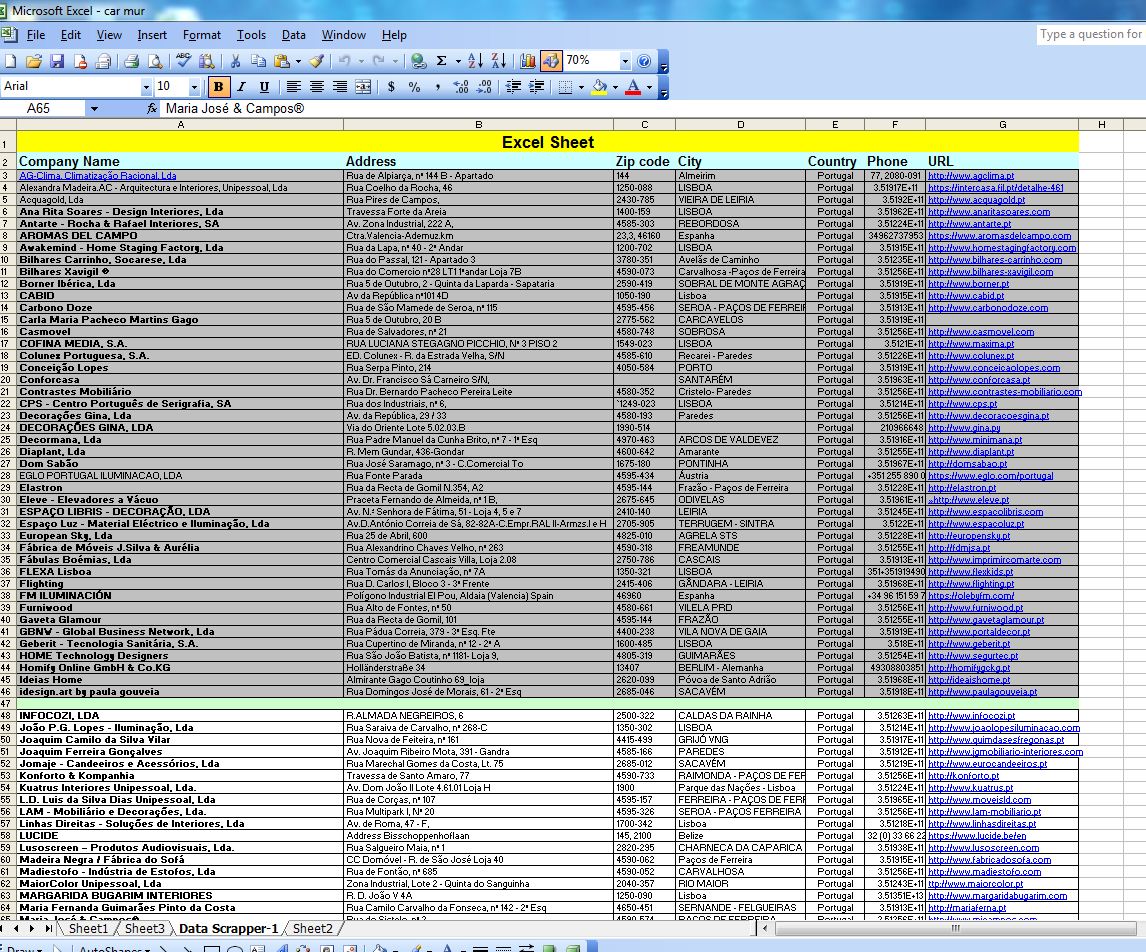Toggle Underline formatting button
1146x952 pixels.
click(264, 87)
